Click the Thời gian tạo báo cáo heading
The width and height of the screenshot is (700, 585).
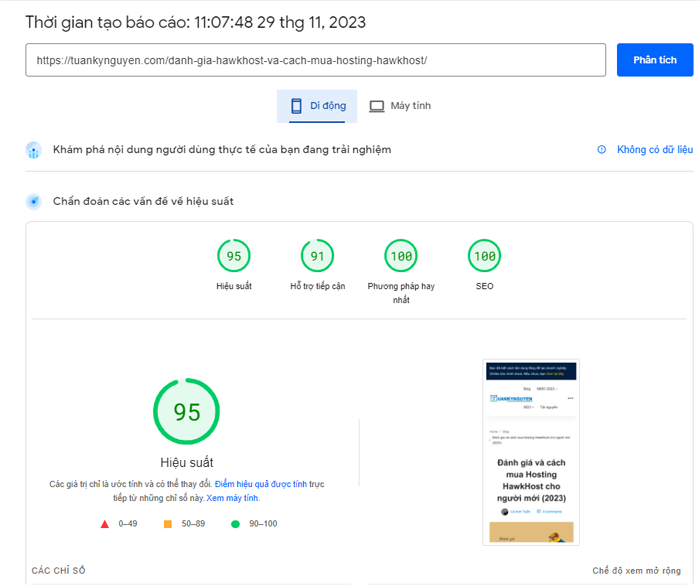196,22
